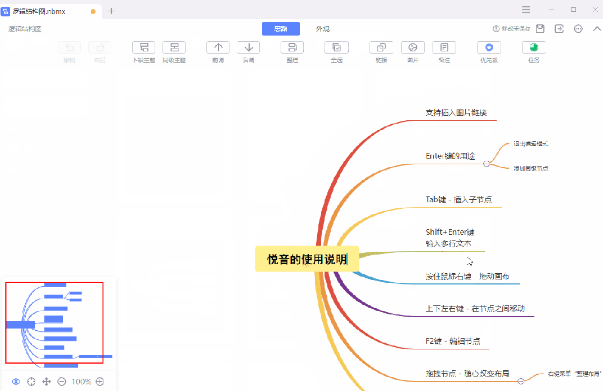Image resolution: width=603 pixels, height=391 pixels.
Task: Toggle minimap visibility eye icon
Action: tap(16, 381)
